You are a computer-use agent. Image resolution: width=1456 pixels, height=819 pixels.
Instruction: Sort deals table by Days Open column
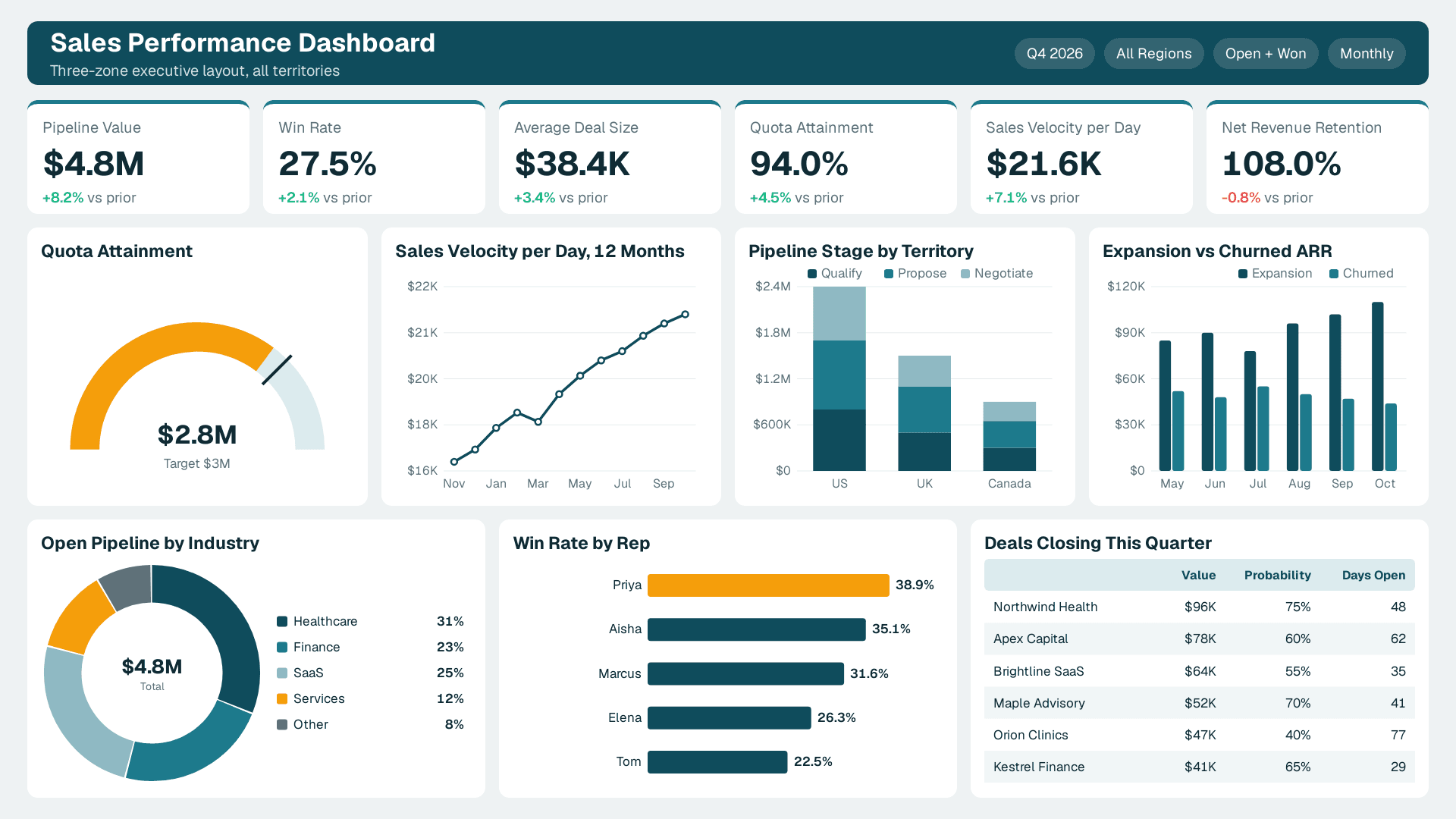pos(1373,576)
